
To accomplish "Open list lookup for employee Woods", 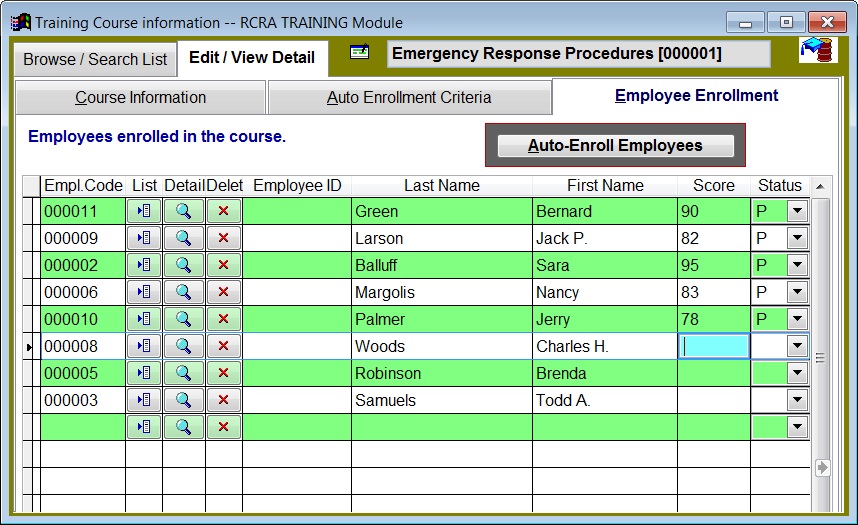I will 144,346.
